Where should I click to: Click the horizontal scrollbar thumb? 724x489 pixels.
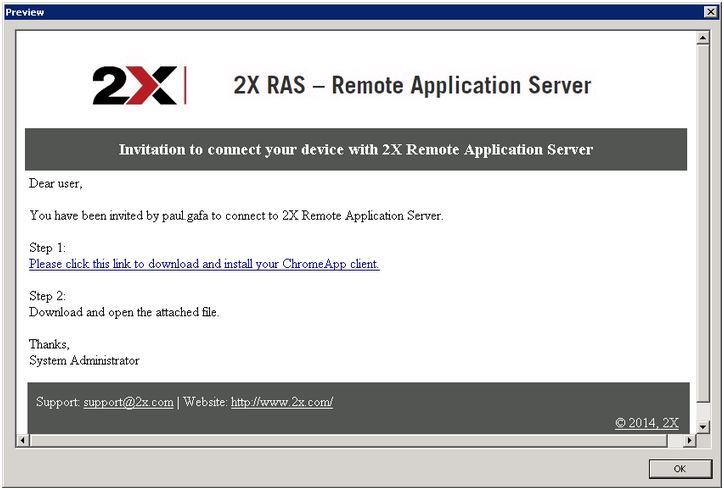(x=349, y=441)
